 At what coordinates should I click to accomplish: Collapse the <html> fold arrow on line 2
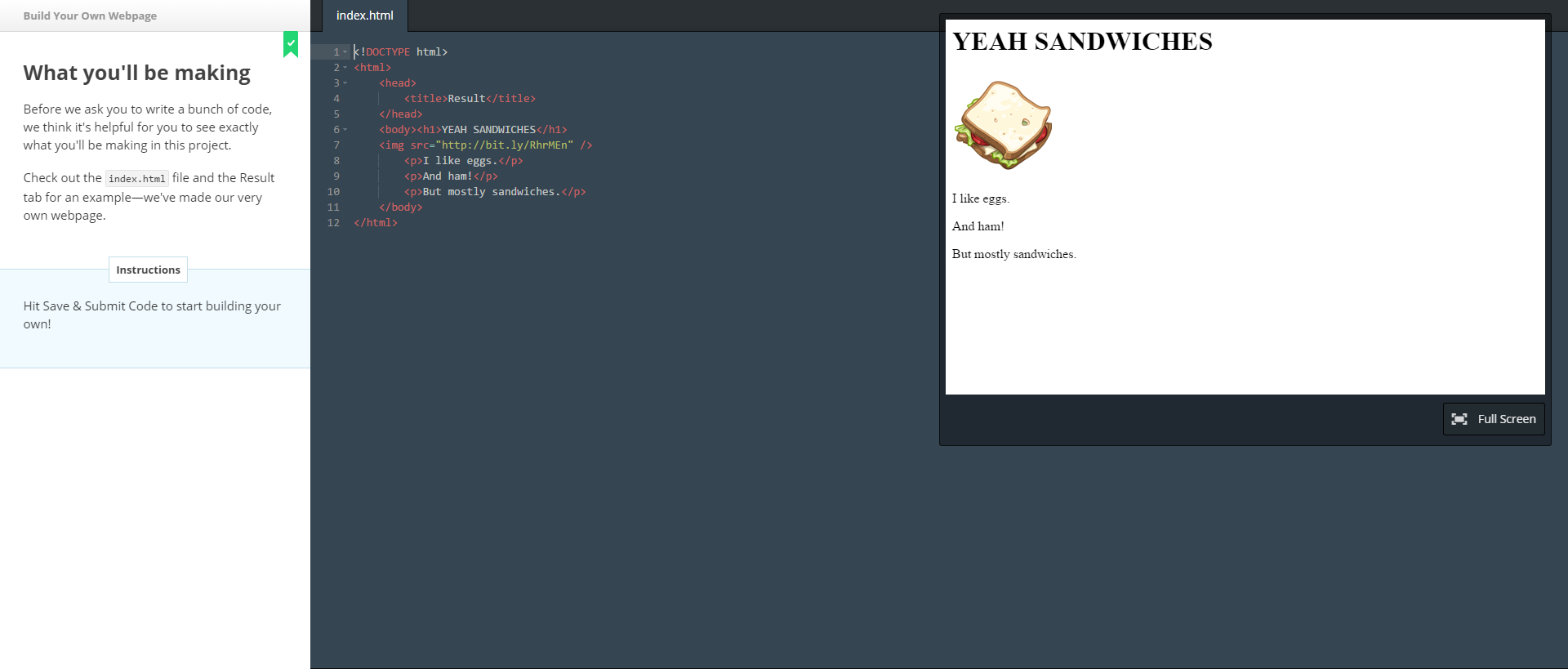(345, 68)
